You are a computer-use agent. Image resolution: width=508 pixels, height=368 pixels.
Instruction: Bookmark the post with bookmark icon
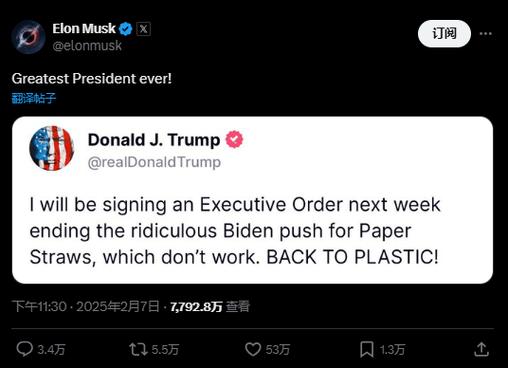click(367, 349)
